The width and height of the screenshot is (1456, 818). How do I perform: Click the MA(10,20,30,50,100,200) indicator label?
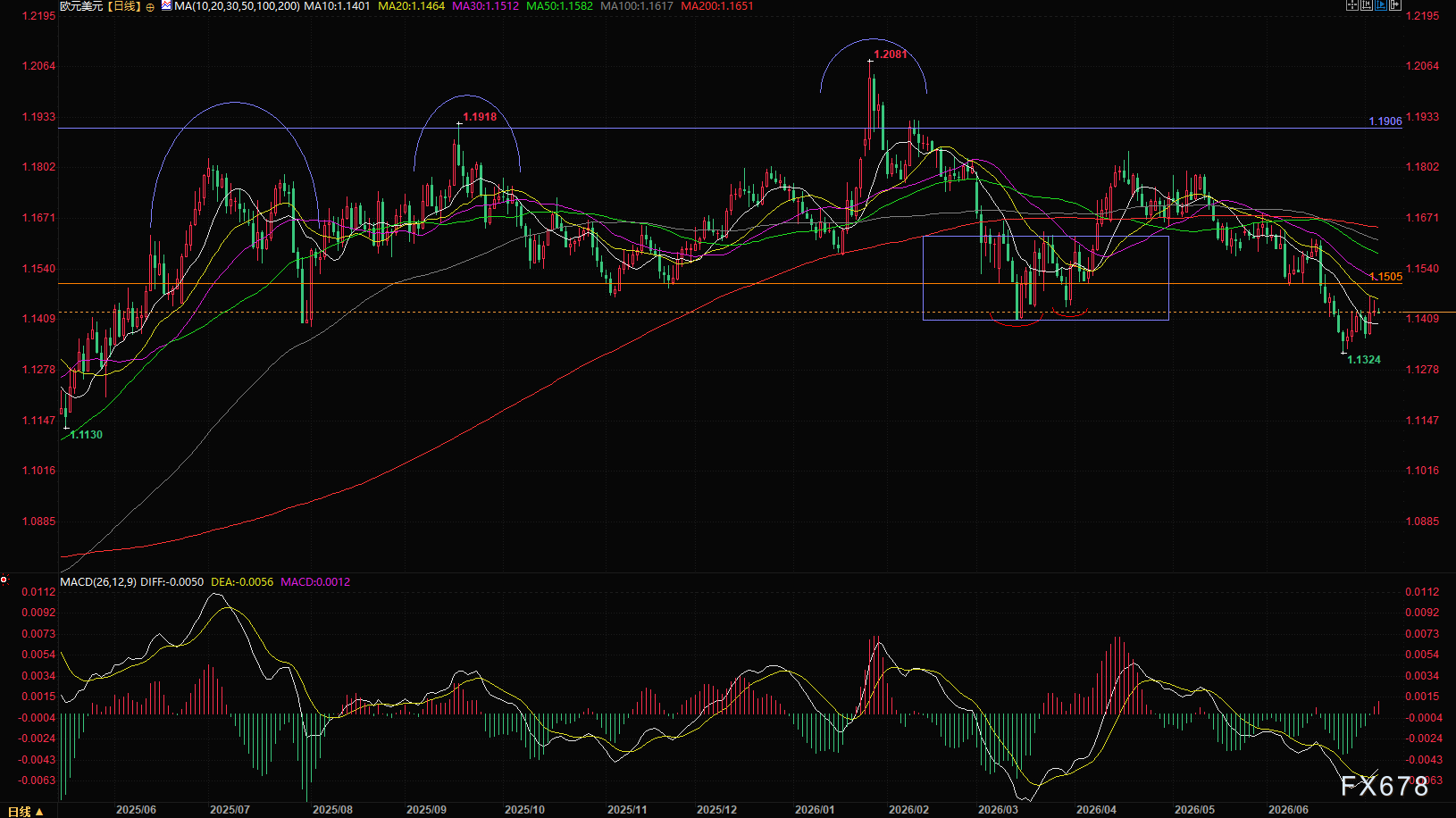(x=237, y=6)
